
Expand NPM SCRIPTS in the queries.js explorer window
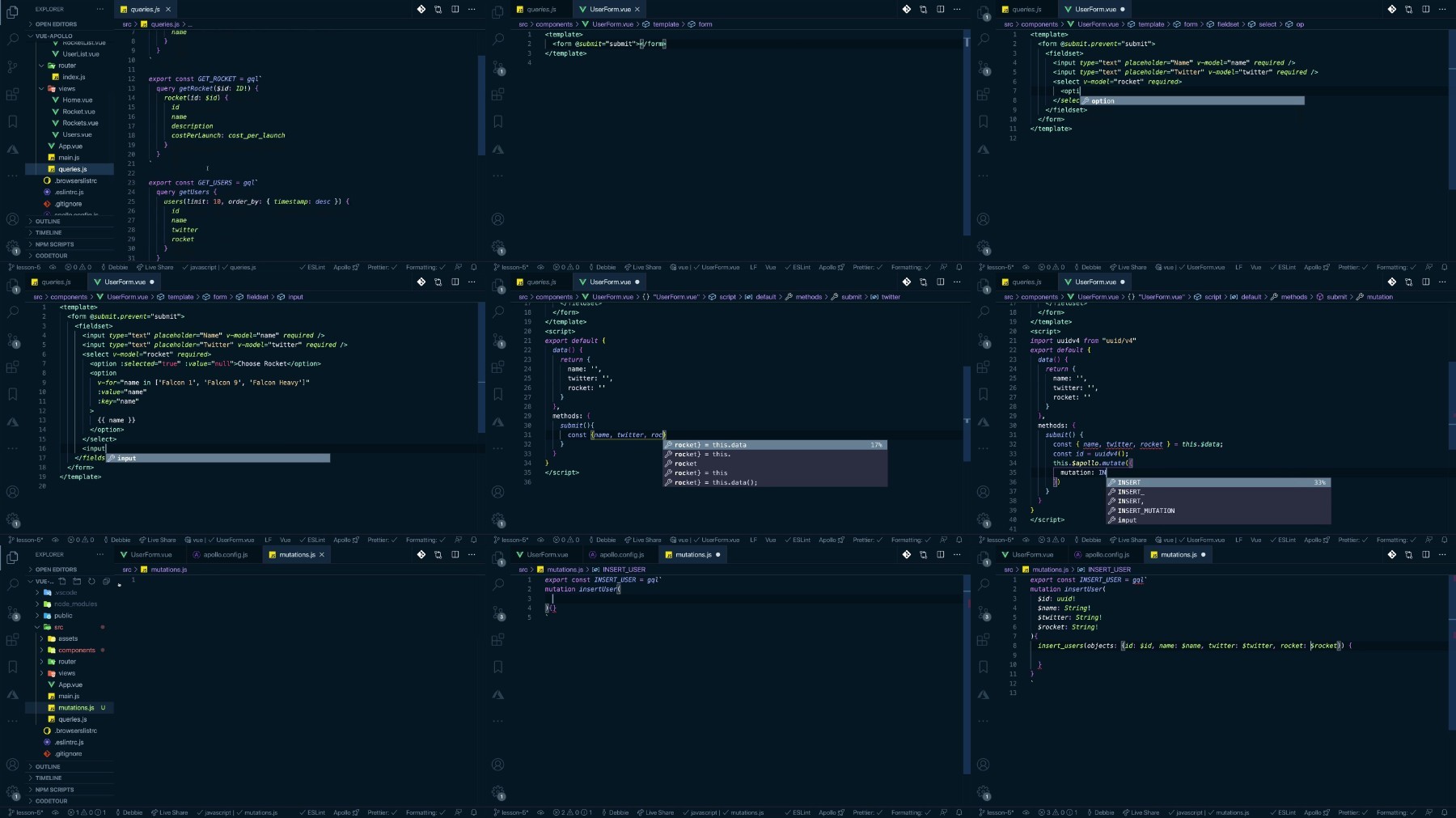69,244
